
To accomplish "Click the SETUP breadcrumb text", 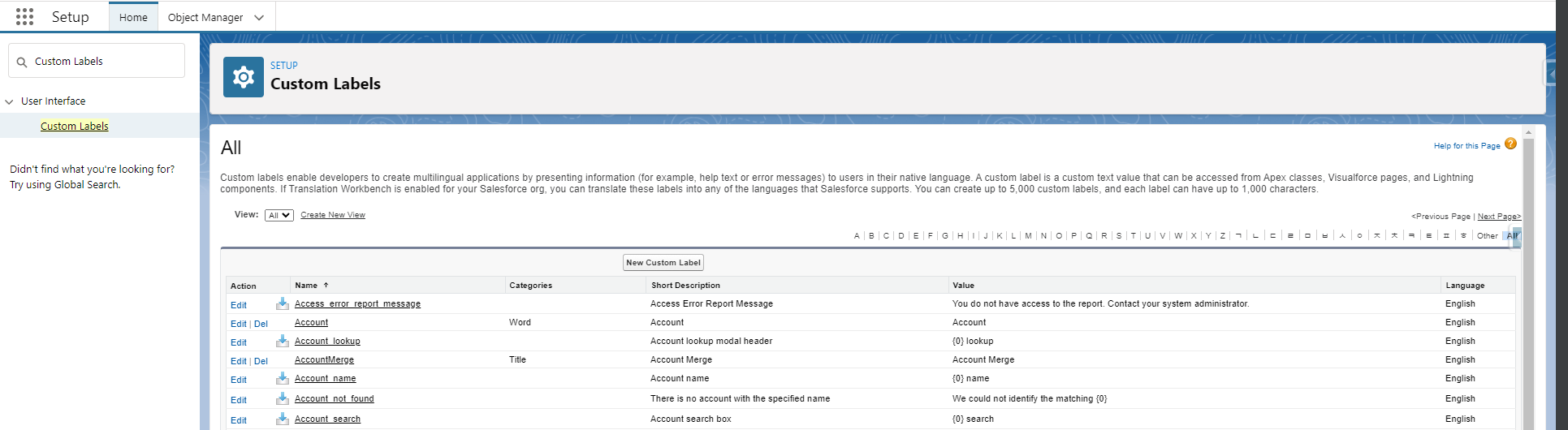I will [x=284, y=66].
